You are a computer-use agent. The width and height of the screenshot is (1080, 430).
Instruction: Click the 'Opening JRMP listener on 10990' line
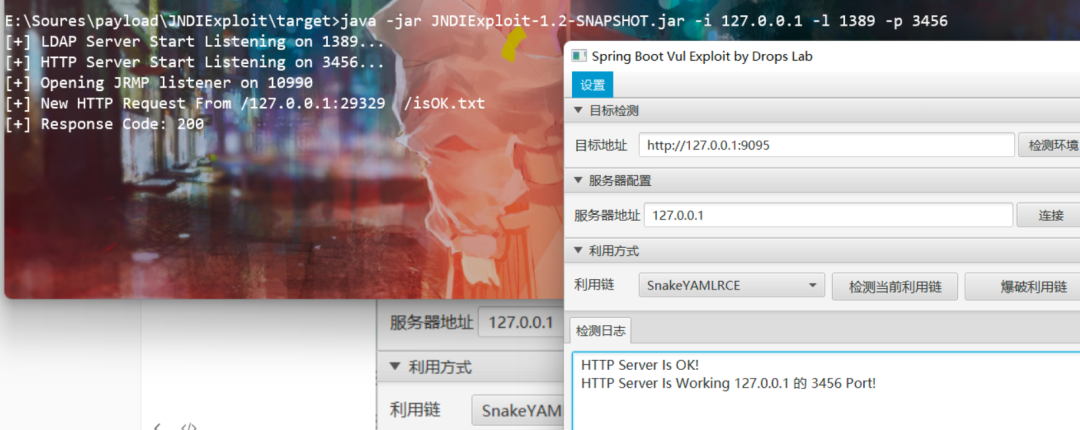159,83
